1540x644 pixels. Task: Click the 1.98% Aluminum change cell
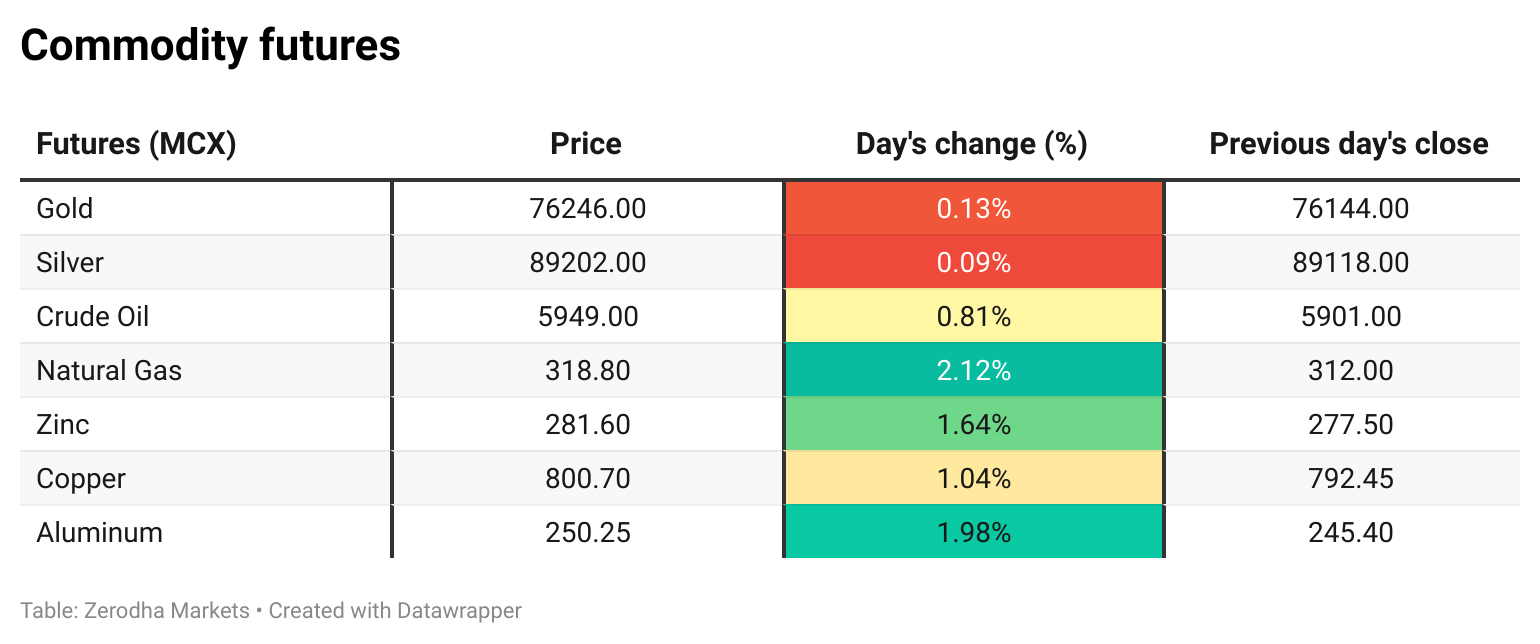[x=974, y=532]
